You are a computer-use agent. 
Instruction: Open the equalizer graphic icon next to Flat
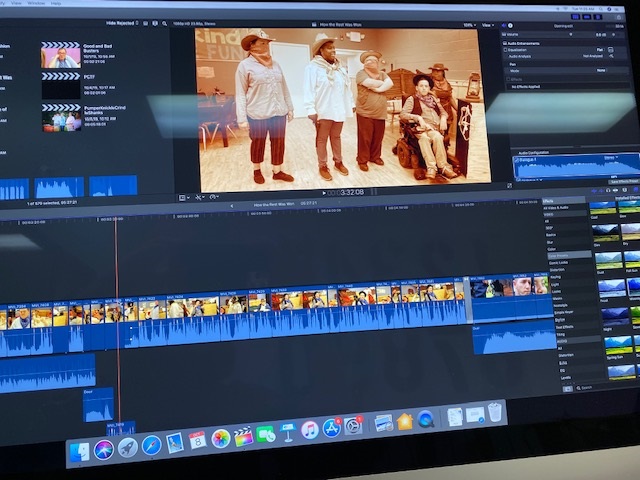pos(611,50)
